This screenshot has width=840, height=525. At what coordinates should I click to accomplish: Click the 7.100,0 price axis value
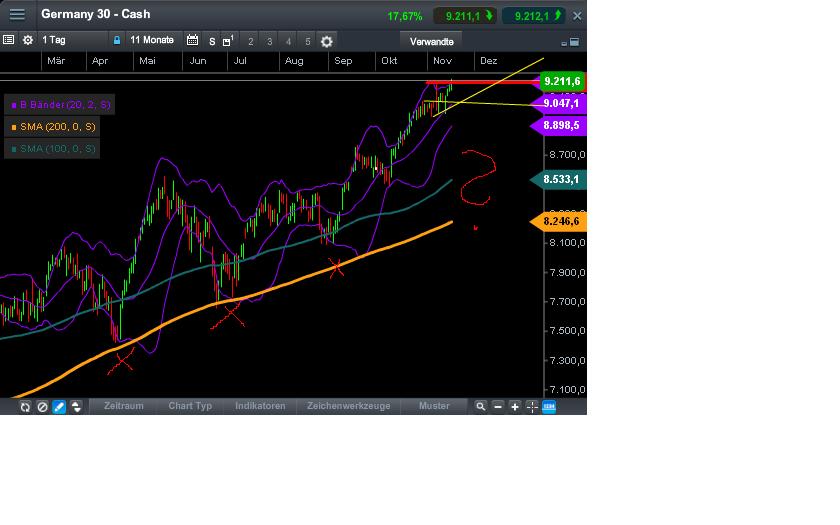(x=567, y=389)
